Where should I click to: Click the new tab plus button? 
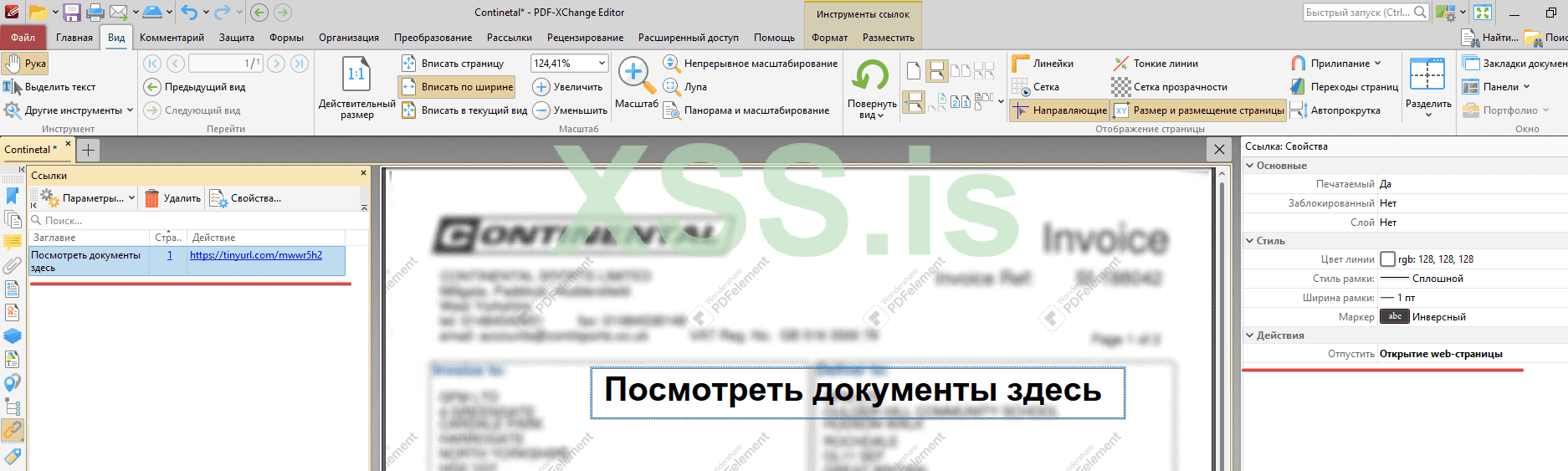[88, 150]
